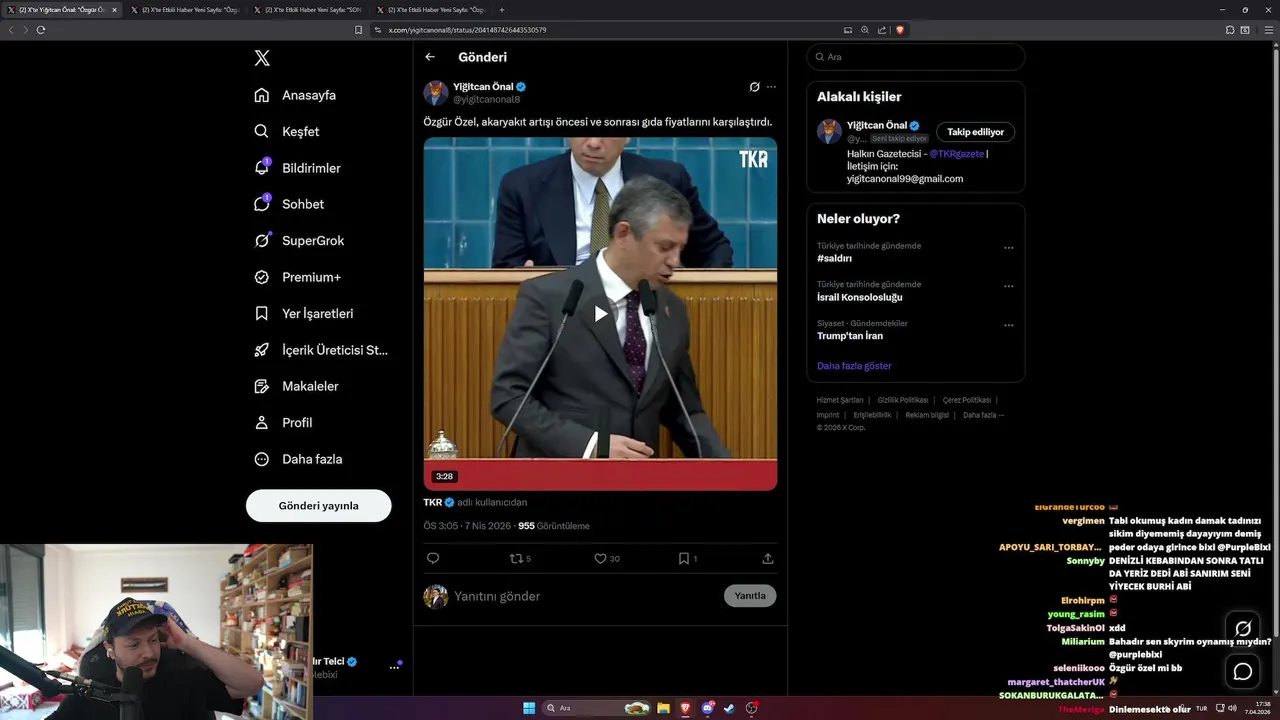Click the address bar URL
This screenshot has height=720, width=1280.
point(467,30)
